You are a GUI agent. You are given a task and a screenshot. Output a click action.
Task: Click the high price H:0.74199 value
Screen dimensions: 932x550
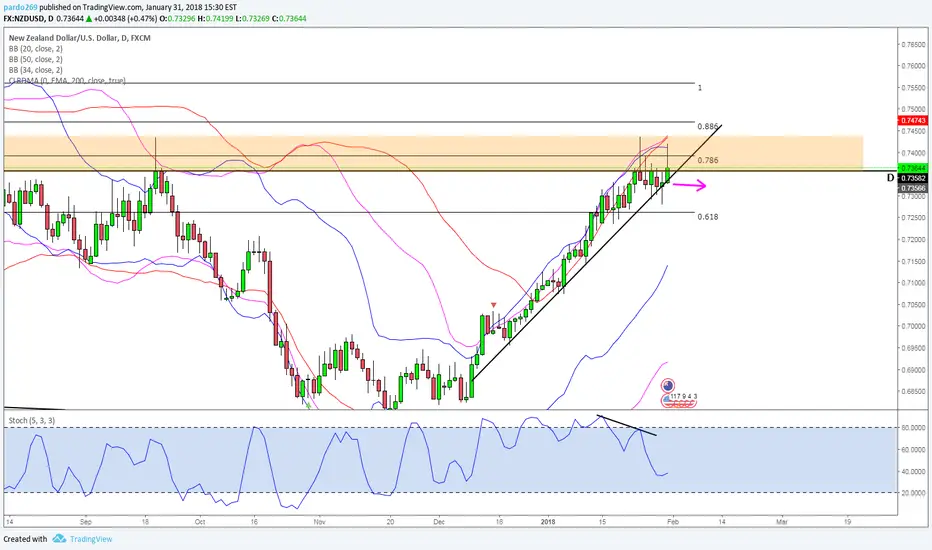(216, 18)
